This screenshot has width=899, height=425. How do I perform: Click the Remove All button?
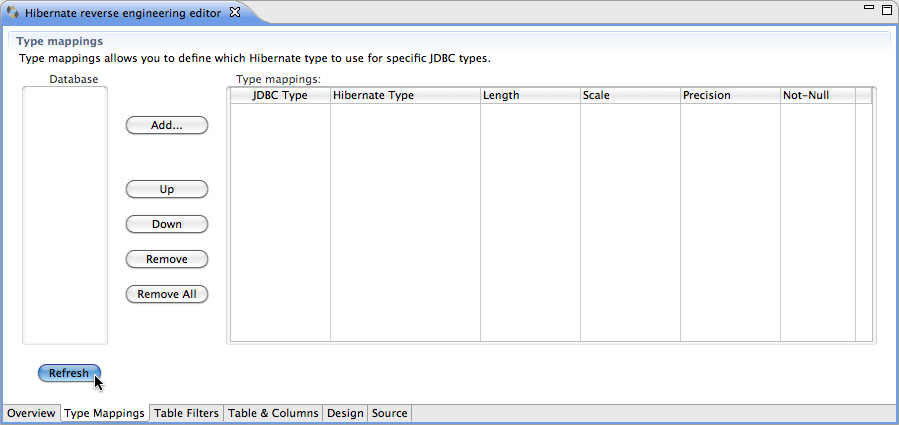pos(167,294)
